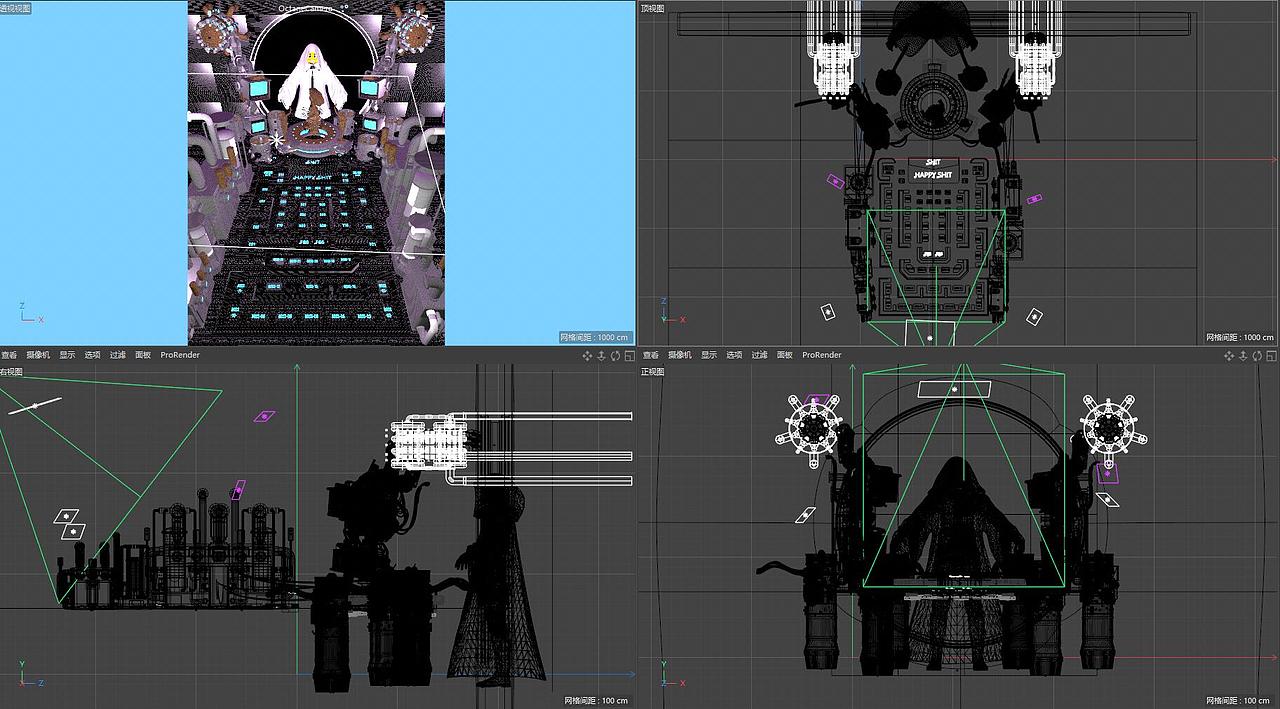The height and width of the screenshot is (709, 1280).
Task: Select bottom-right white light in the top view
Action: (x=1035, y=318)
